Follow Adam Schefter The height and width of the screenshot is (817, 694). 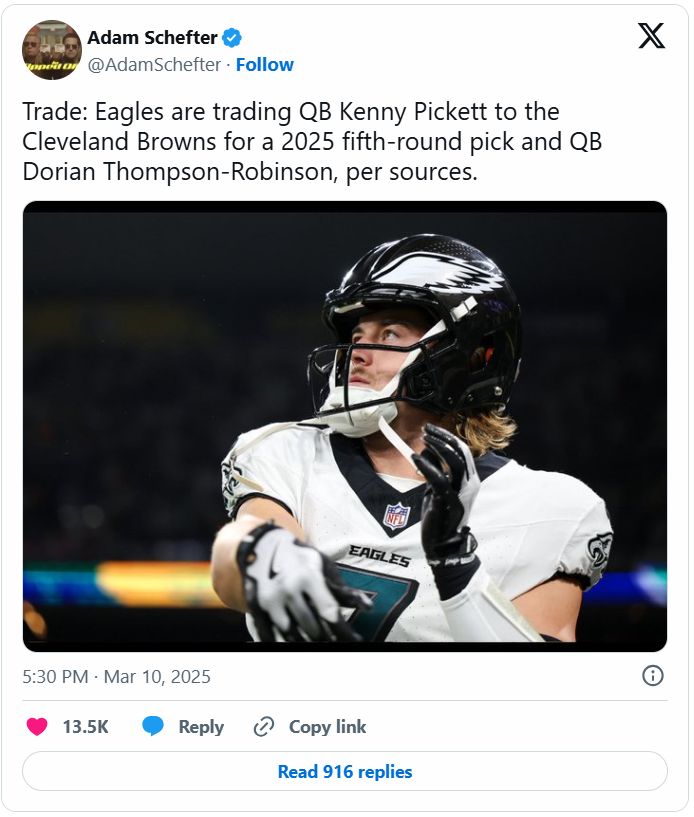[265, 65]
